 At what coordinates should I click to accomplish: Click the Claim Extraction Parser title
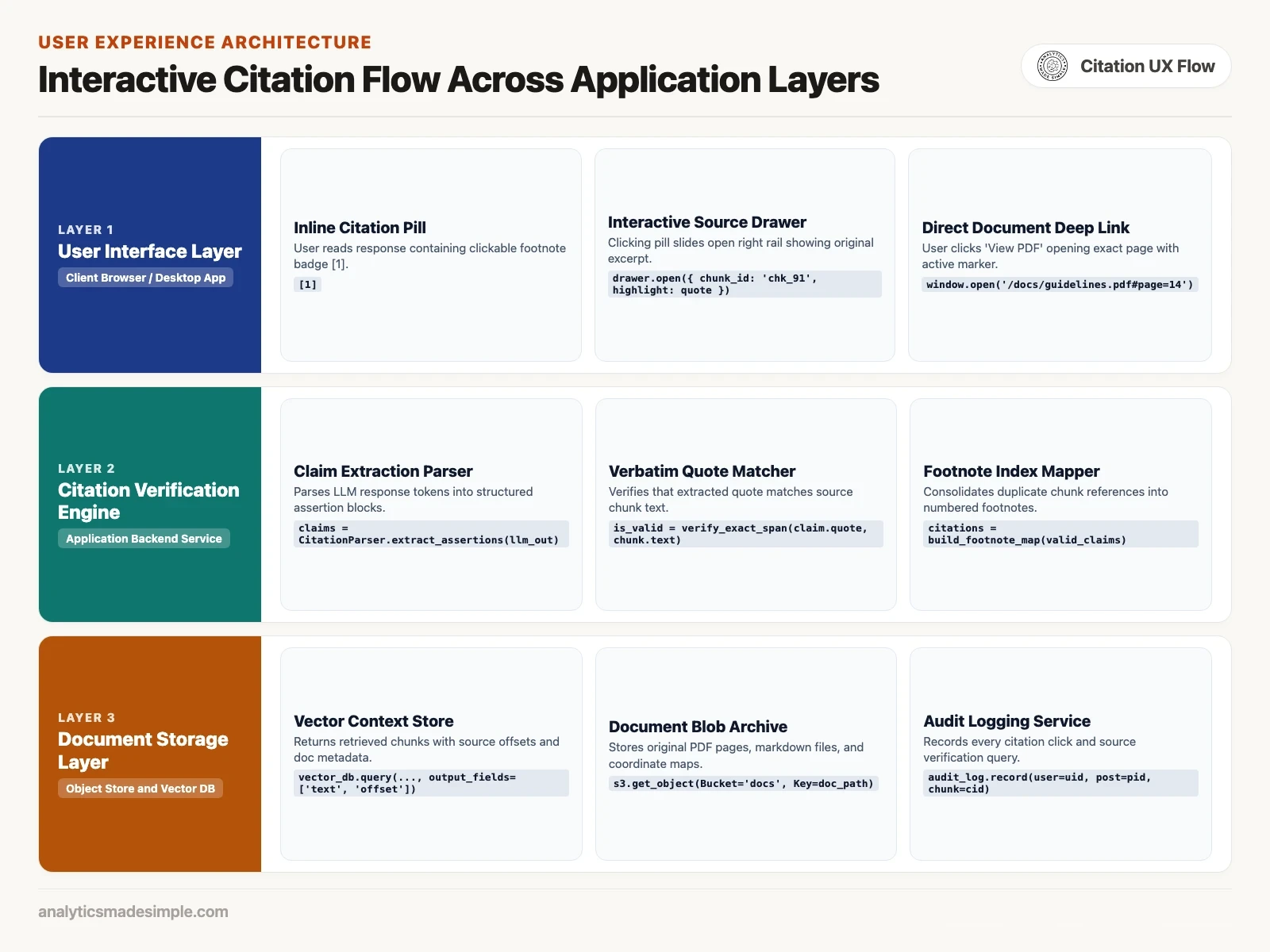[383, 471]
